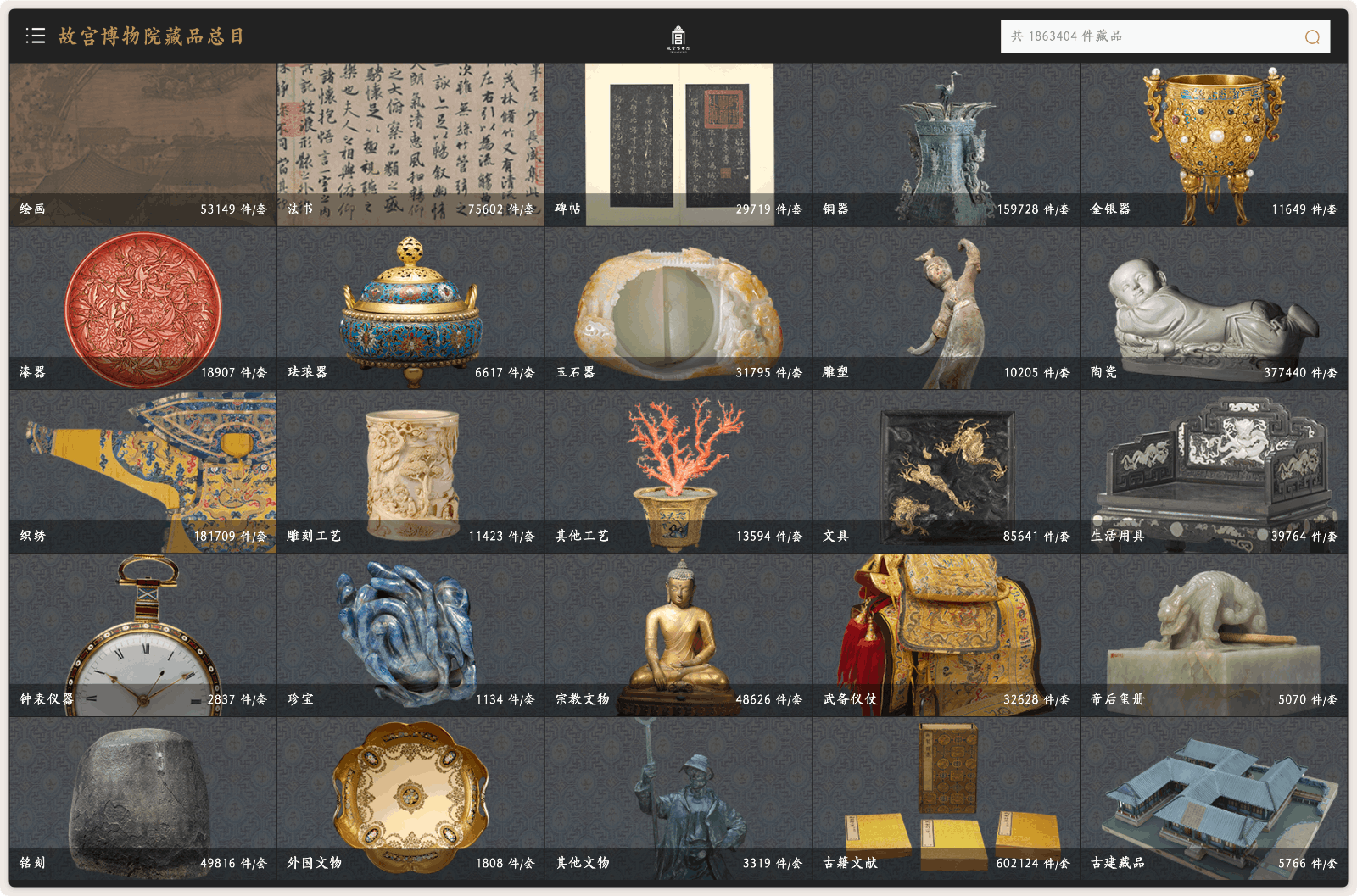This screenshot has height=896, width=1357.
Task: Open the 玉石器 jade category tile
Action: coord(678,309)
